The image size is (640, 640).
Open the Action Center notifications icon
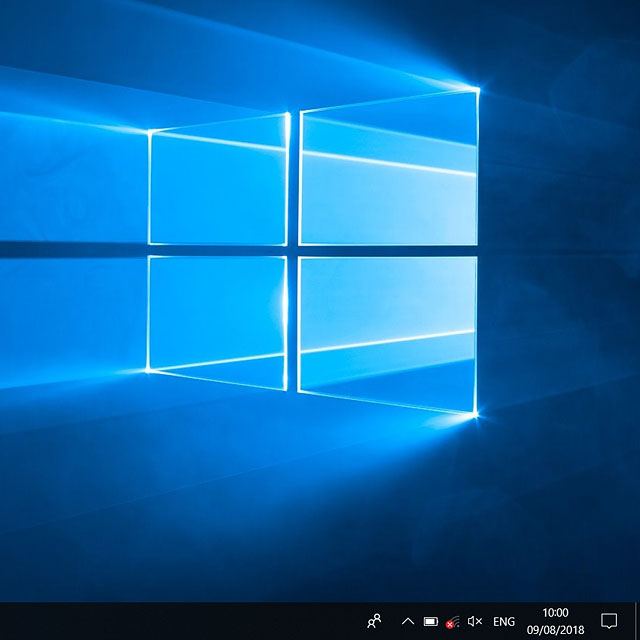(x=609, y=621)
